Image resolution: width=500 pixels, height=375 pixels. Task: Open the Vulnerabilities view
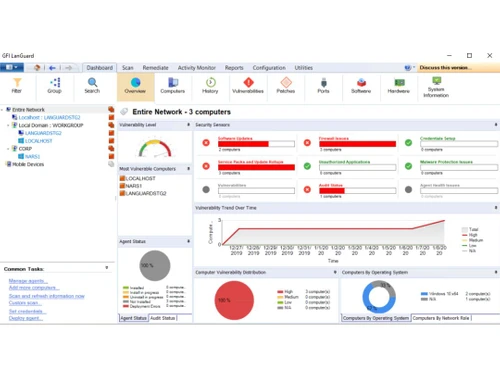pos(248,86)
